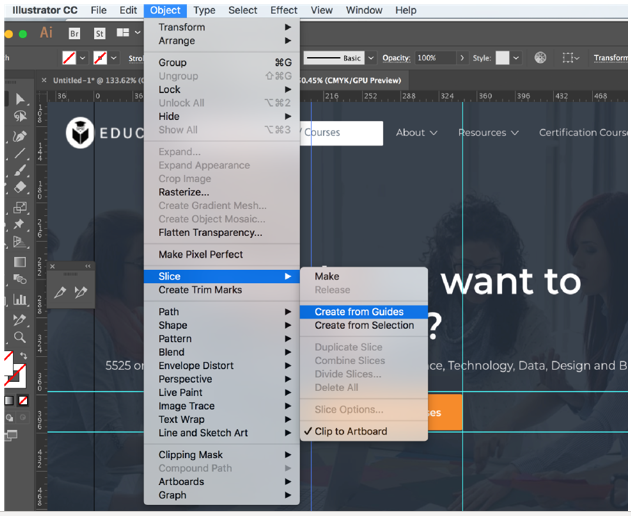Select the Zoom magnifier tool
The image size is (631, 516).
20,337
